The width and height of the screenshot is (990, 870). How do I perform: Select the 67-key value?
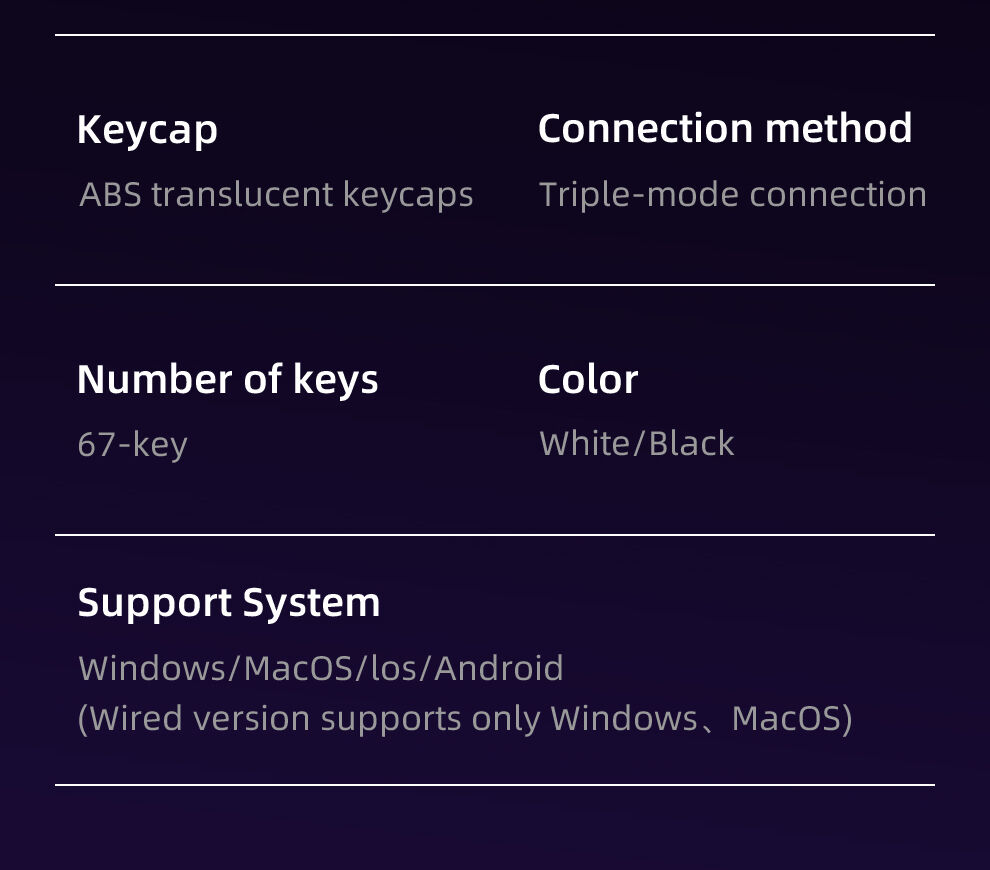coord(133,445)
